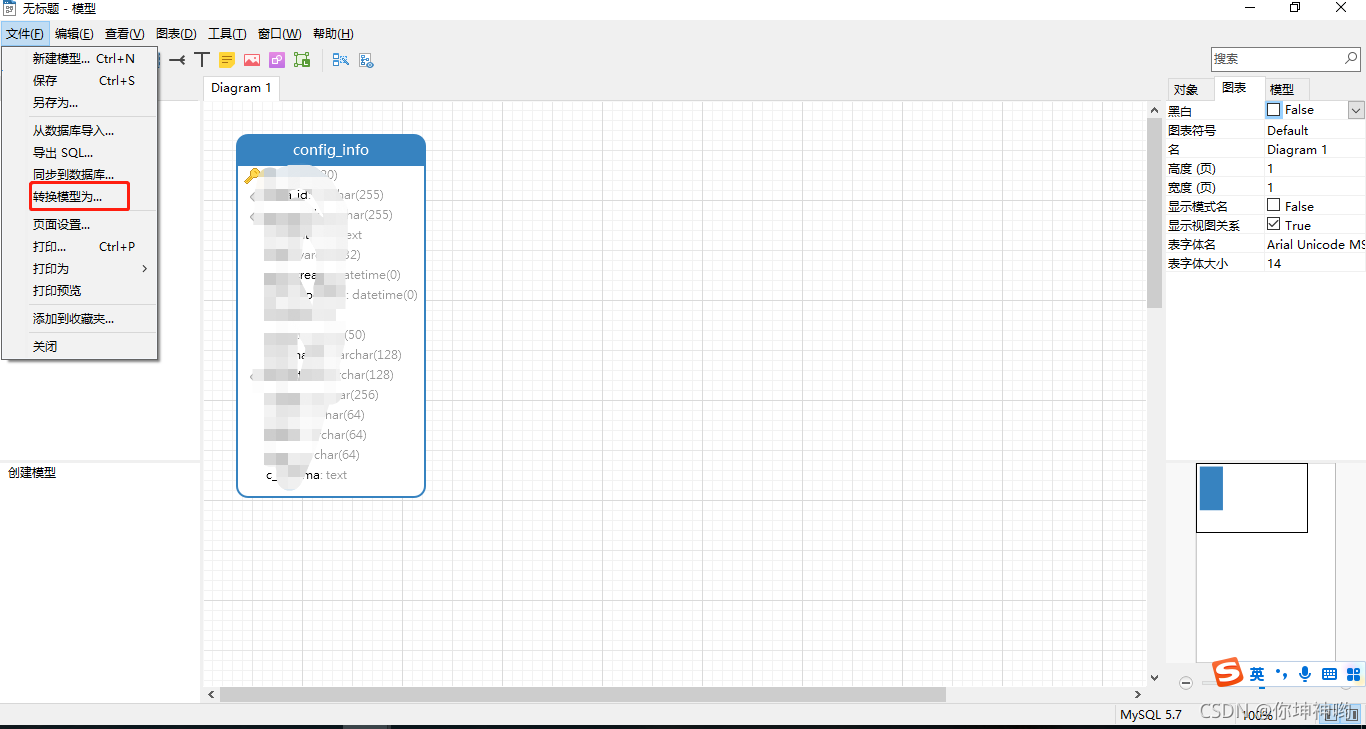Screen dimensions: 1366x729
Task: Choose 转换模型为 from the menu
Action: click(x=79, y=197)
